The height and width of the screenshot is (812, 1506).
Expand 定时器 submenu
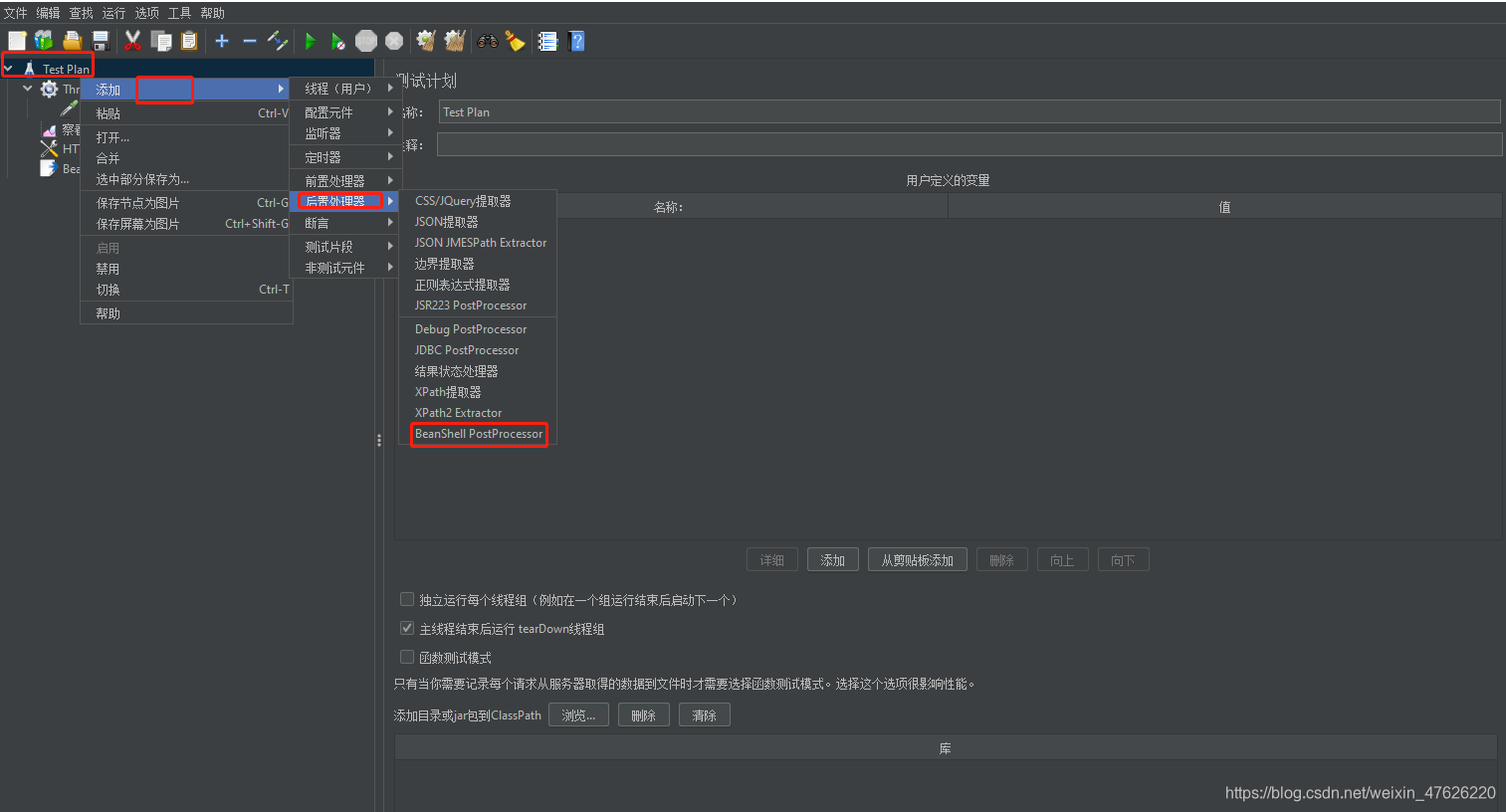pyautogui.click(x=344, y=157)
